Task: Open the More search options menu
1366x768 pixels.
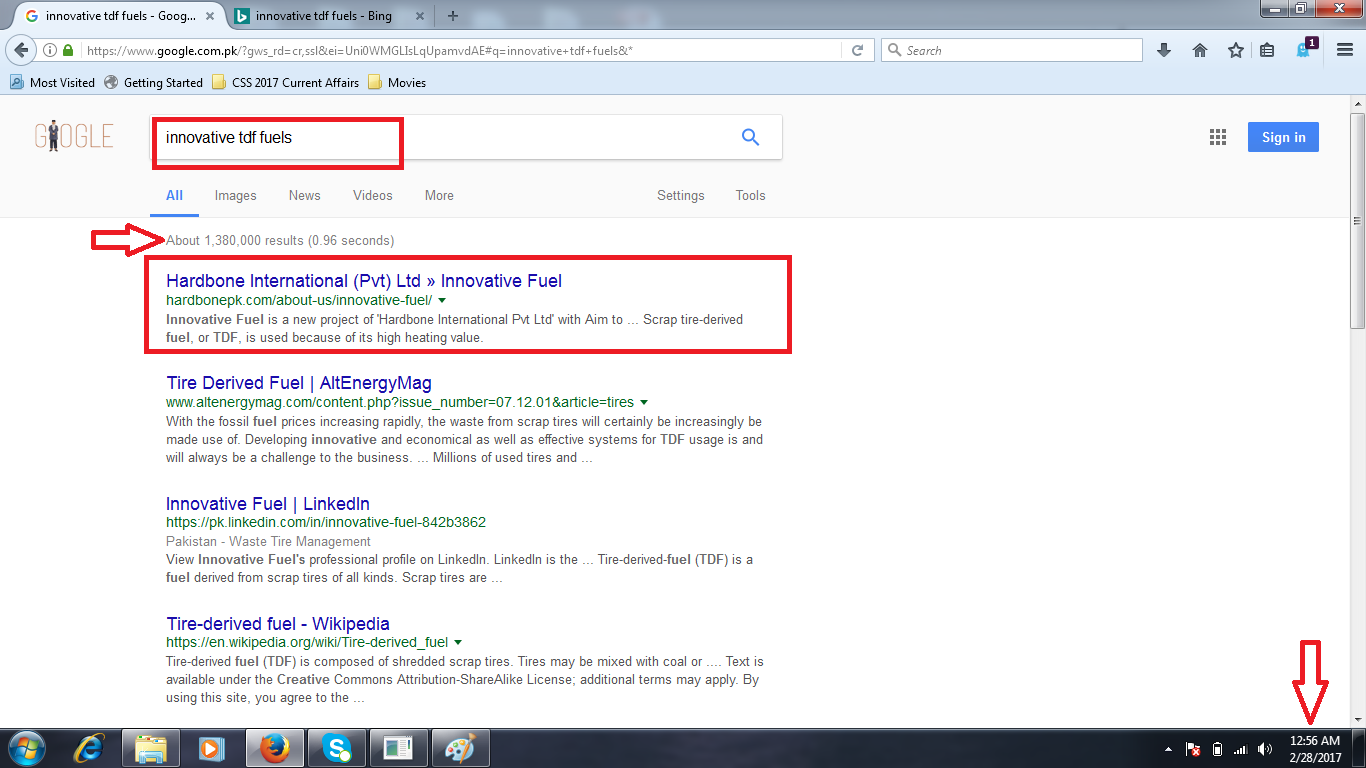Action: (439, 195)
